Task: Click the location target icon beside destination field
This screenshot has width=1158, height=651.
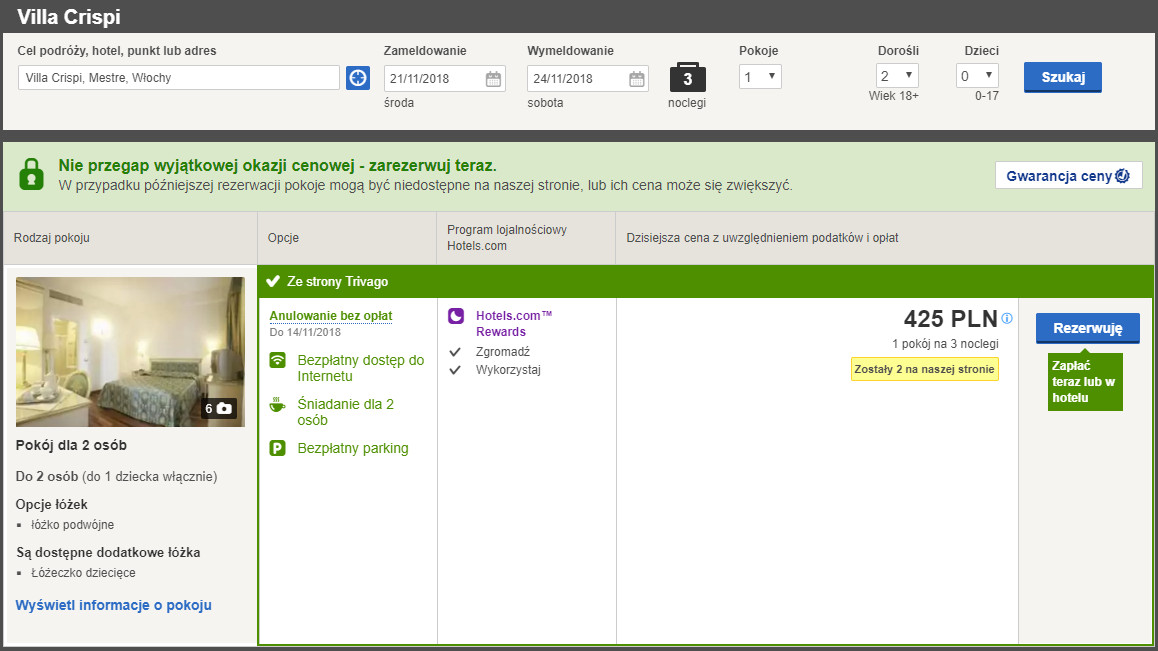Action: pos(358,78)
